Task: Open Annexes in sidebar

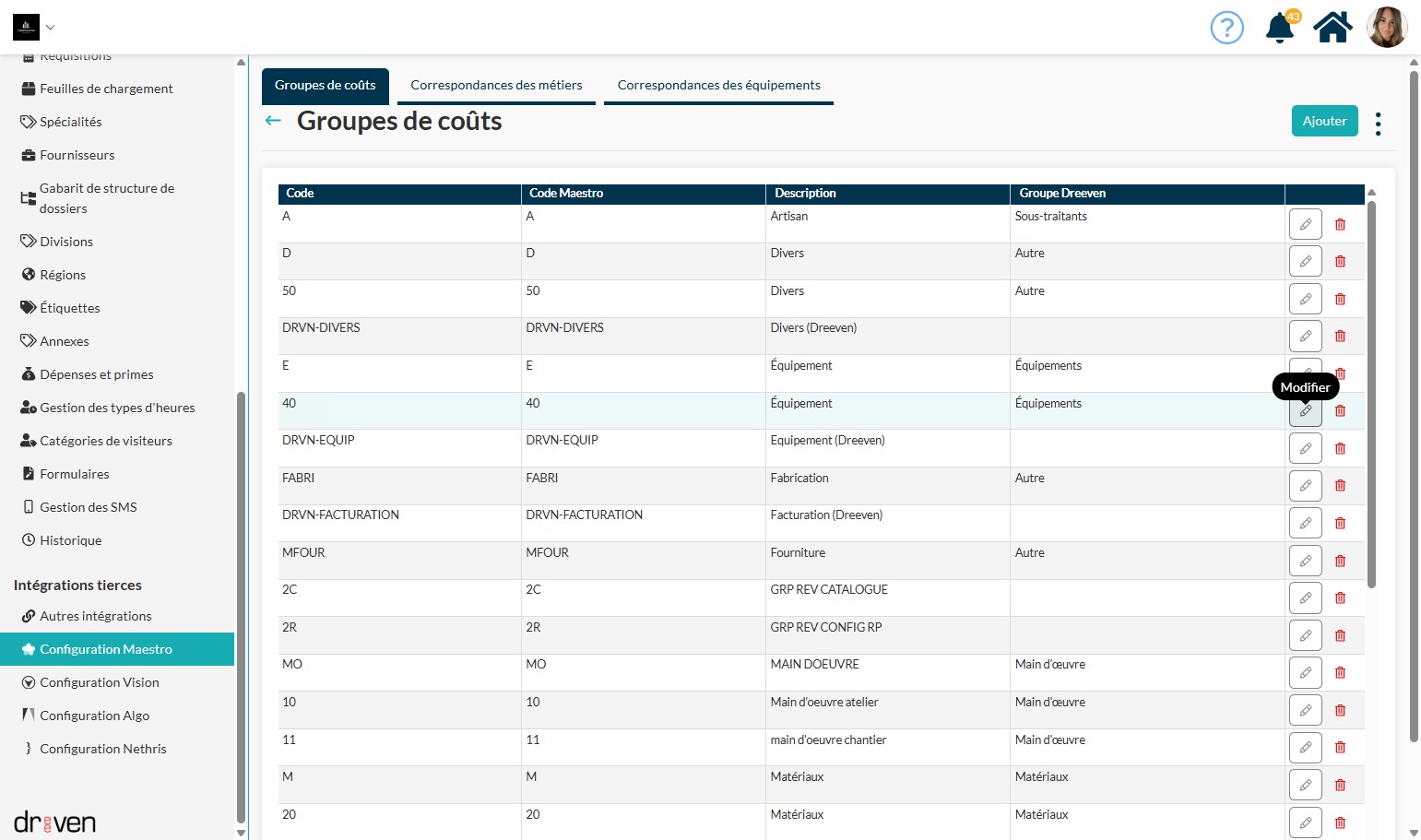Action: (x=117, y=341)
